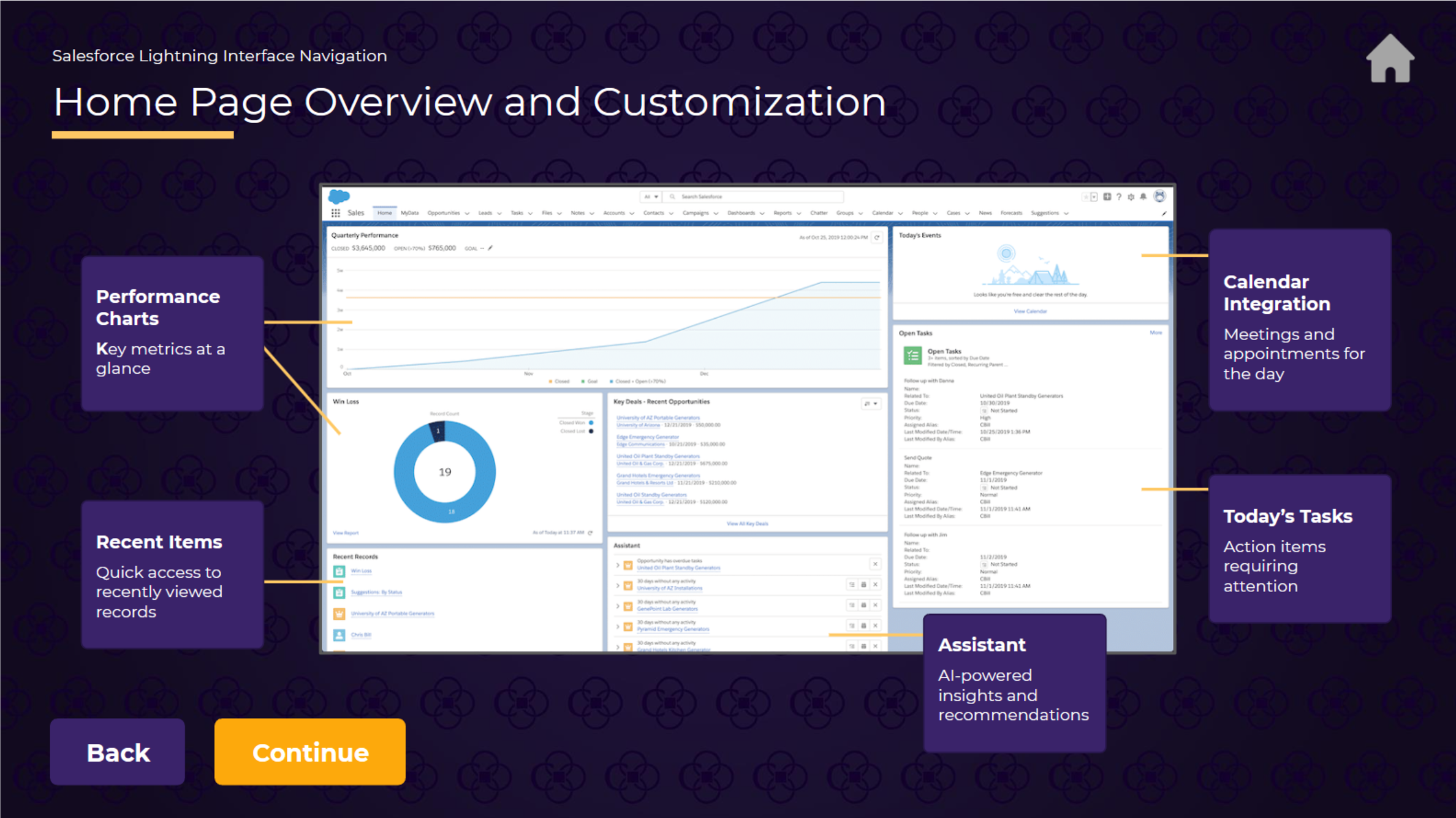Expand the Accounts tab dropdown arrow
Viewport: 1456px width, 818px height.
click(632, 214)
